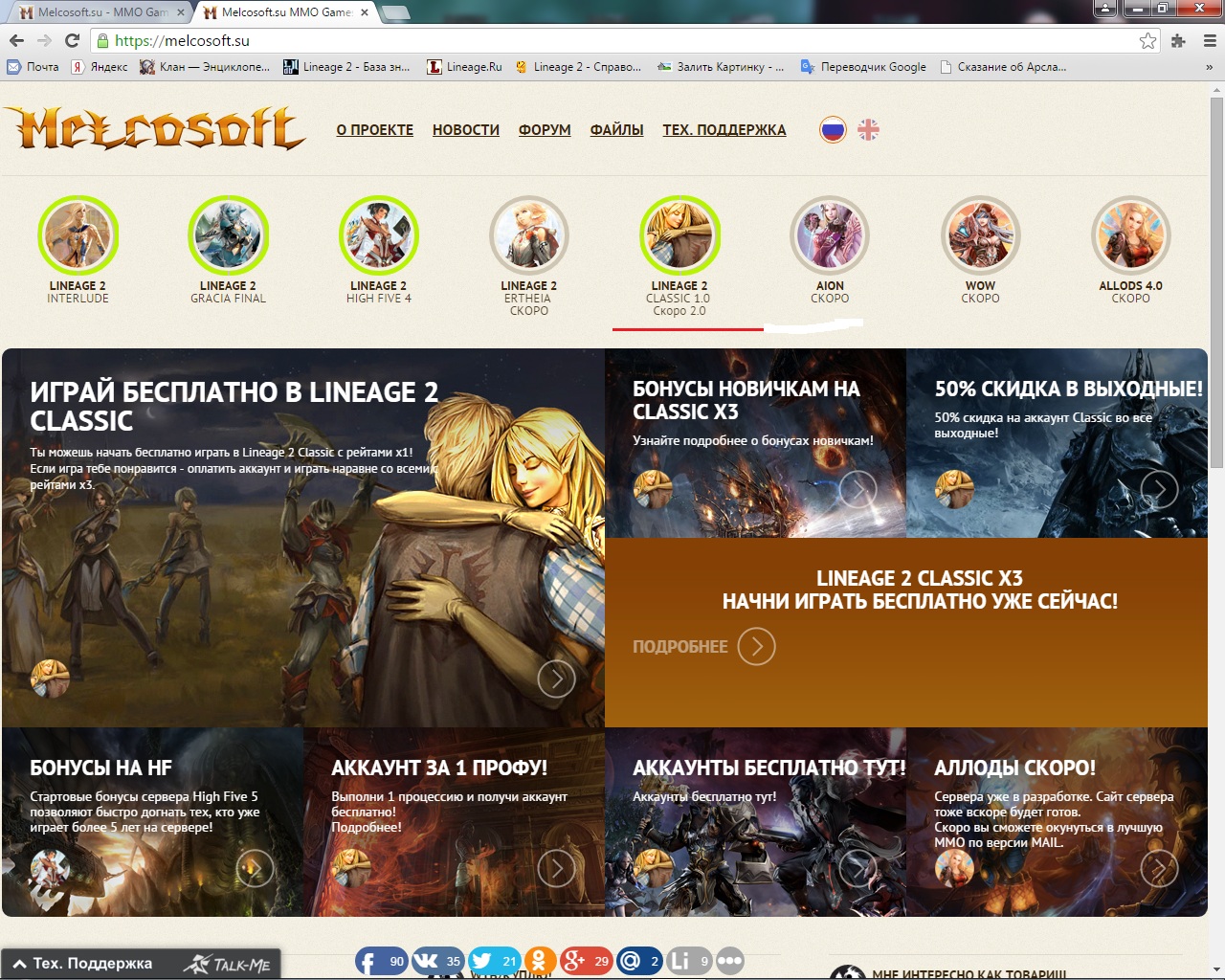Share the page on Odnoklassniki
Viewport: 1225px width, 980px height.
point(539,961)
